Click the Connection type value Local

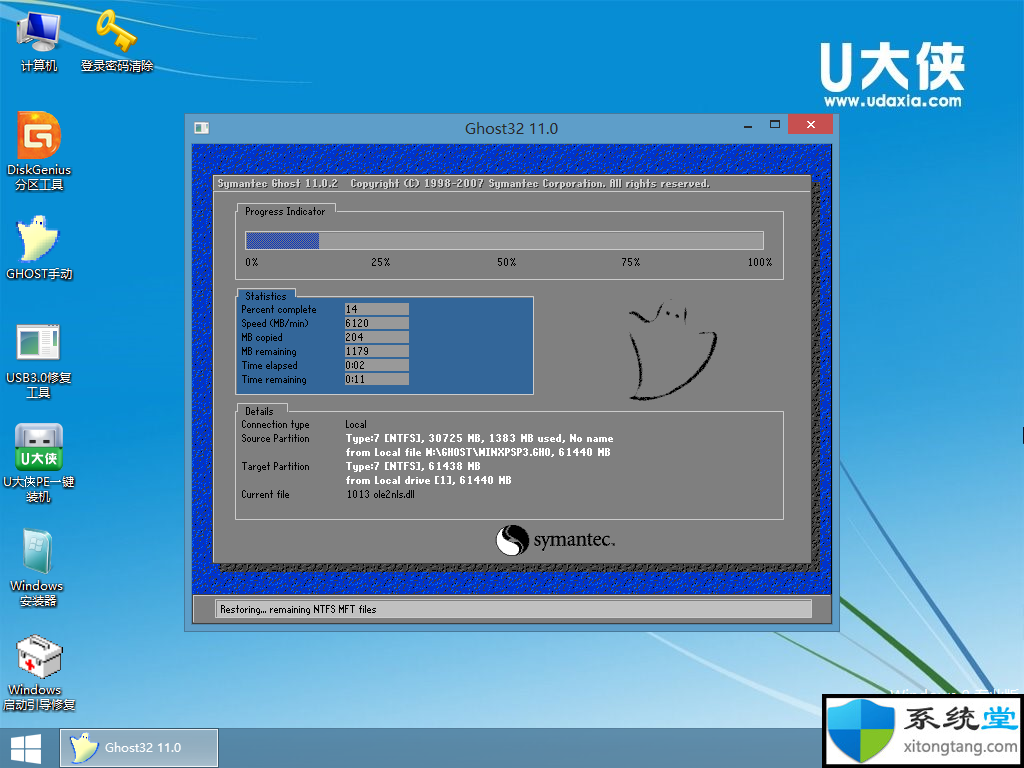[356, 424]
